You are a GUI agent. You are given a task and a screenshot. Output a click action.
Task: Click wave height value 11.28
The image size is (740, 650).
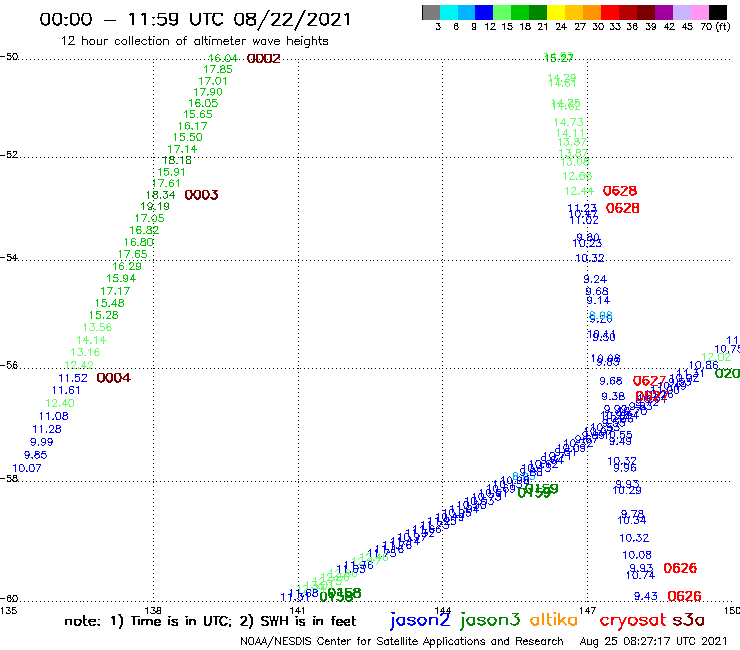(47, 429)
